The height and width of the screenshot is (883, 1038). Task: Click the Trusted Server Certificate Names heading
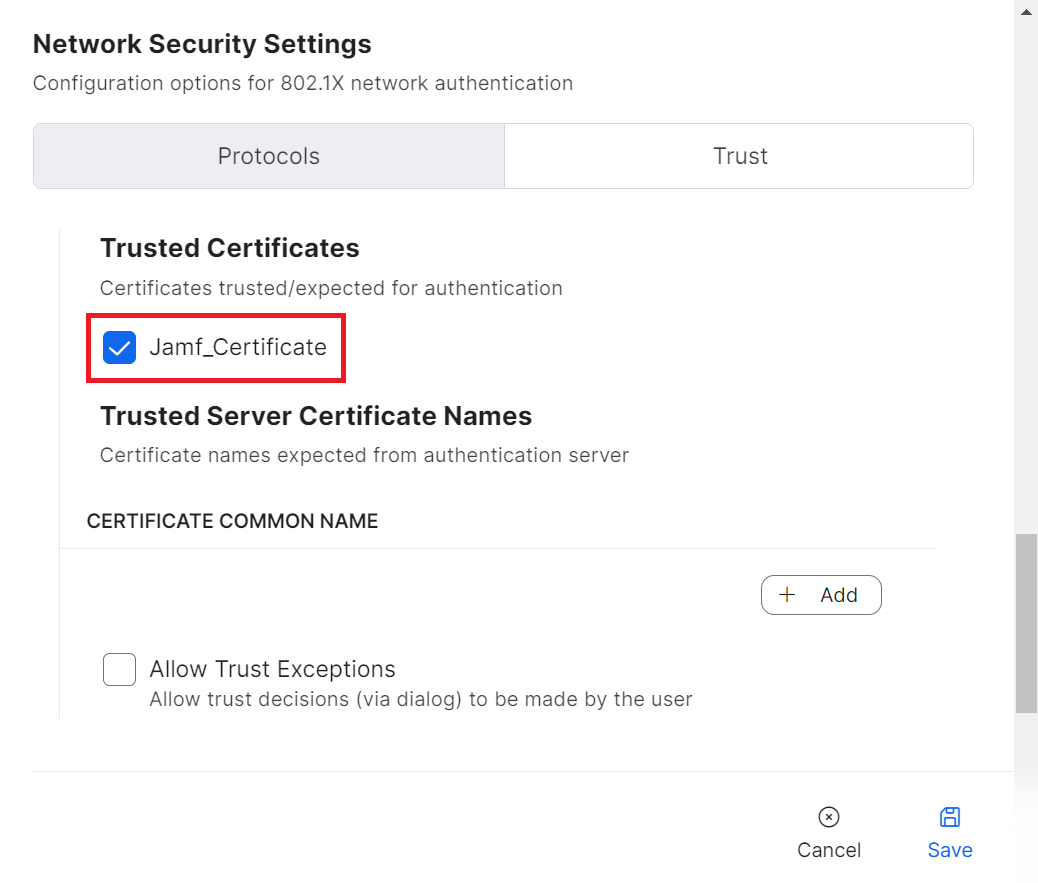[316, 416]
